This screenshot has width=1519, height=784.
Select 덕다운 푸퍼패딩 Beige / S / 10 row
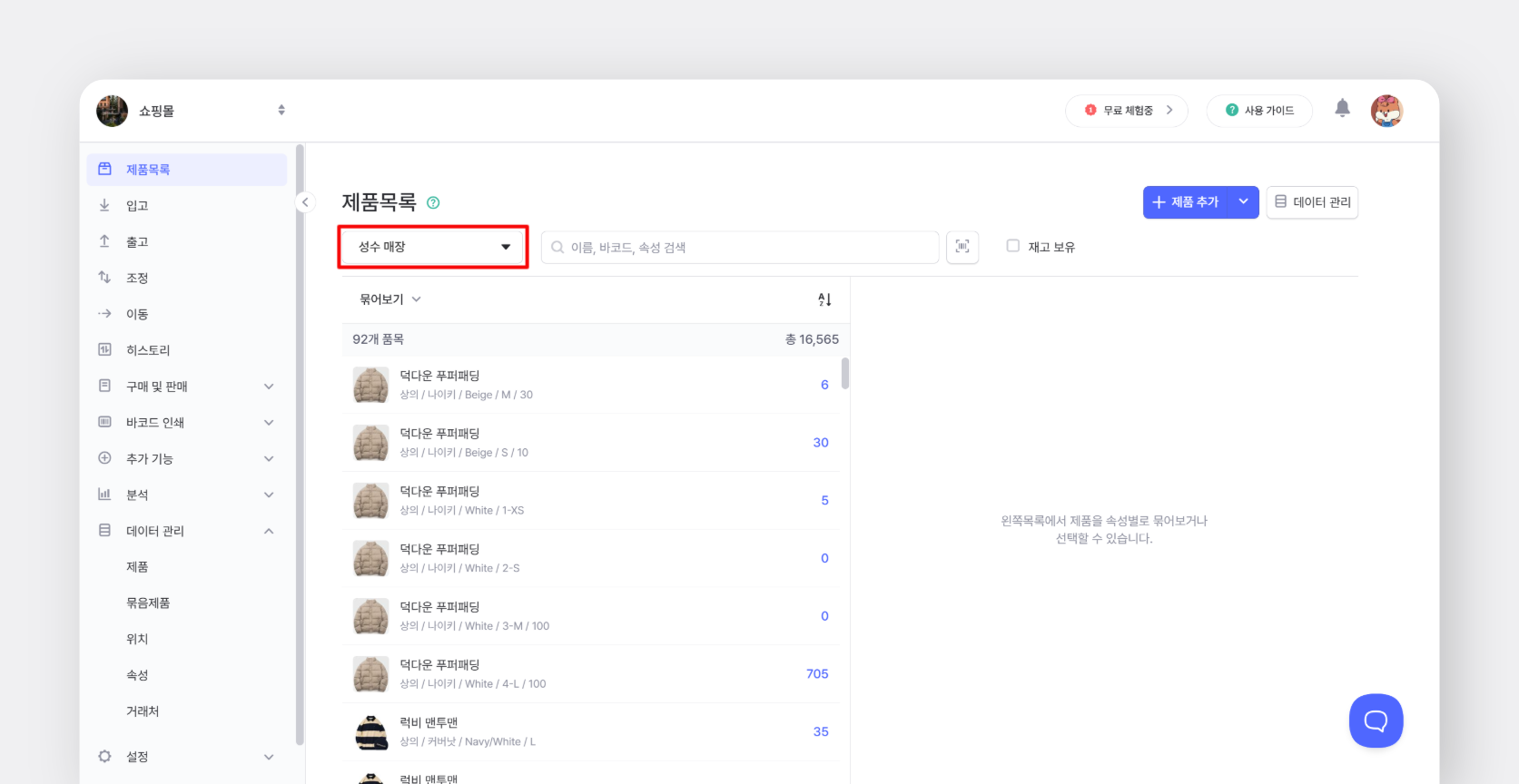coord(590,443)
